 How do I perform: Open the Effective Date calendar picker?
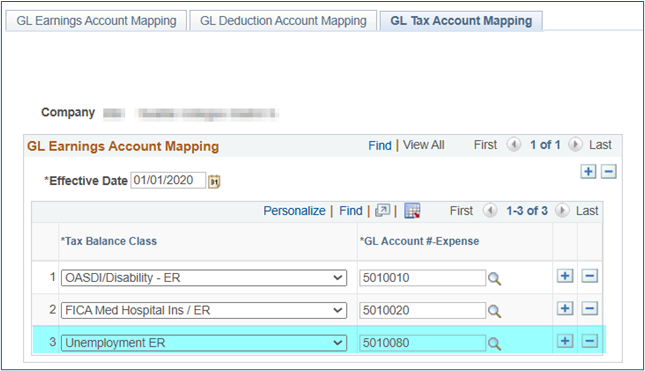click(x=214, y=181)
